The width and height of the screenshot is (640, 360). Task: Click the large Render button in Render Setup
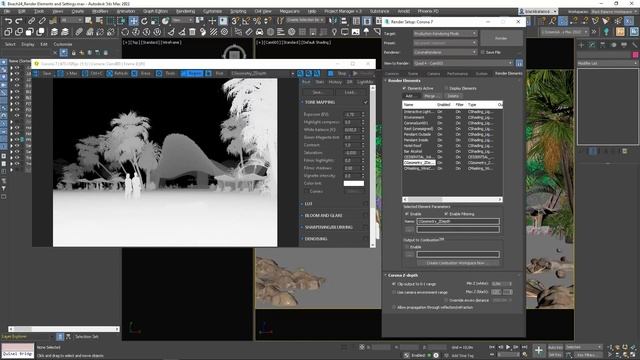(501, 38)
